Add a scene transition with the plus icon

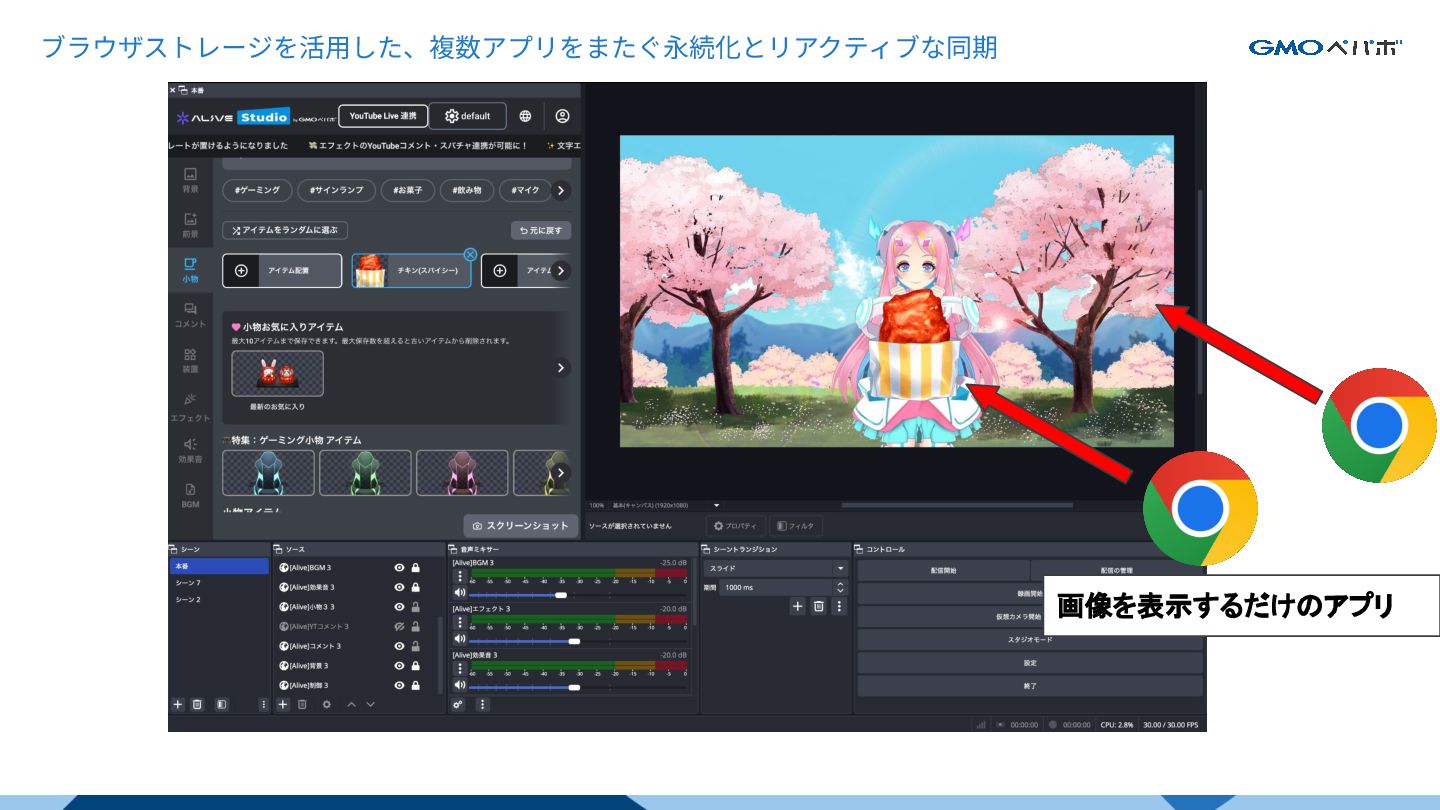797,606
